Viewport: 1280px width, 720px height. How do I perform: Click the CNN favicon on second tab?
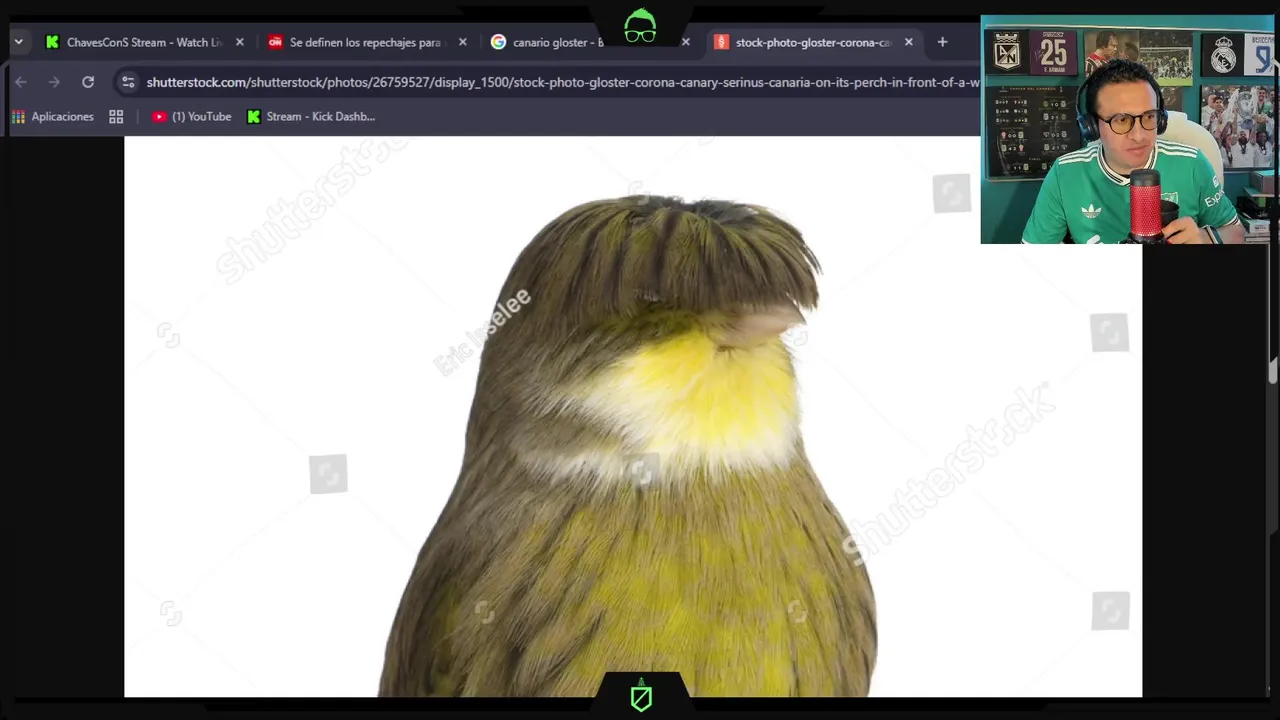click(x=275, y=42)
